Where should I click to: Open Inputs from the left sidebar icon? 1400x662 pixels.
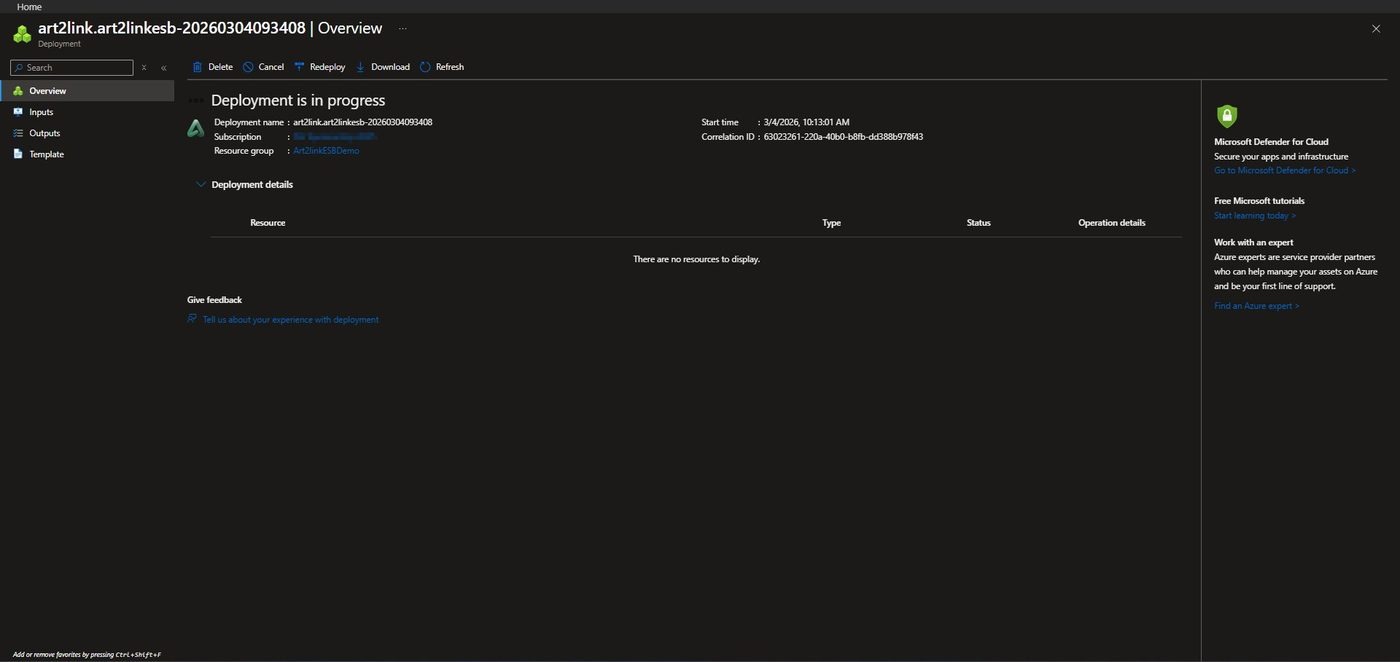pyautogui.click(x=19, y=112)
